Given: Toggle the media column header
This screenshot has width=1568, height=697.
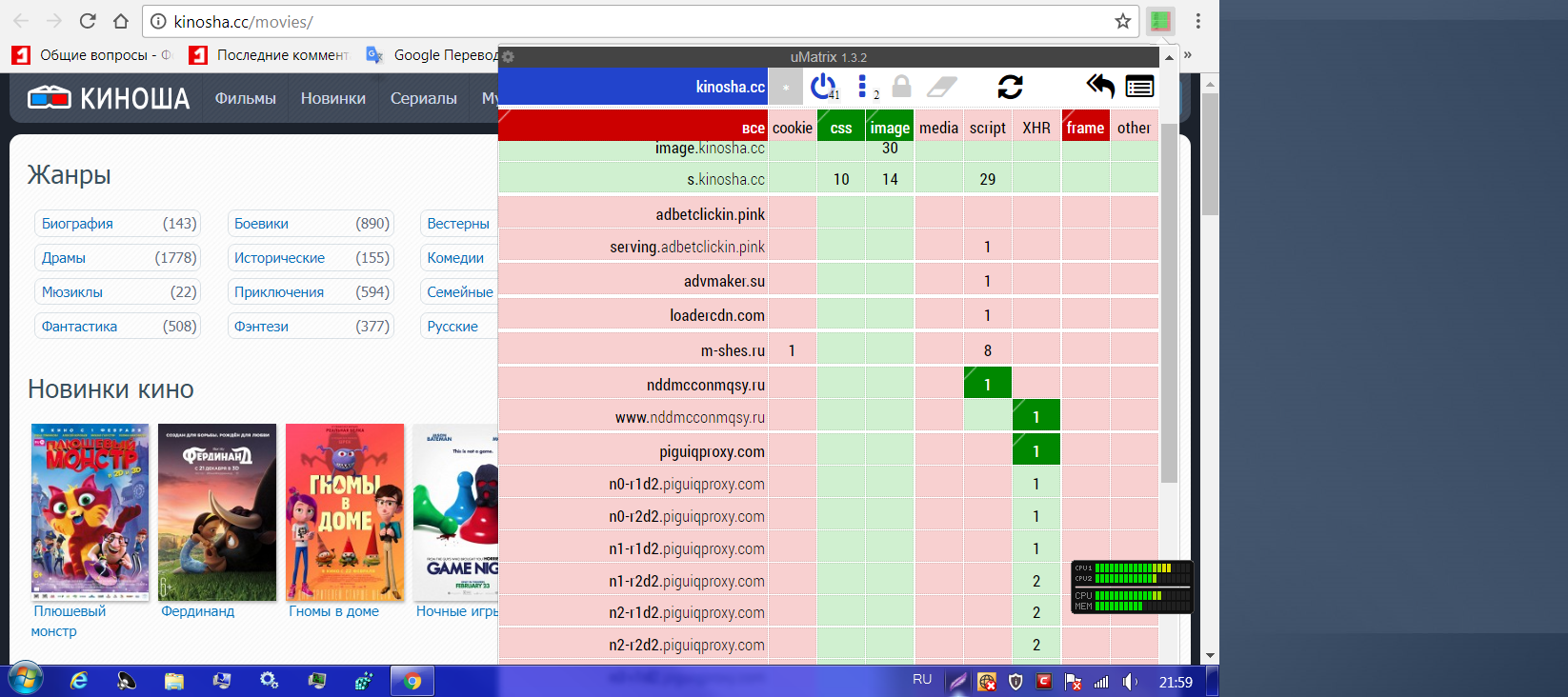Looking at the screenshot, I should [x=938, y=127].
